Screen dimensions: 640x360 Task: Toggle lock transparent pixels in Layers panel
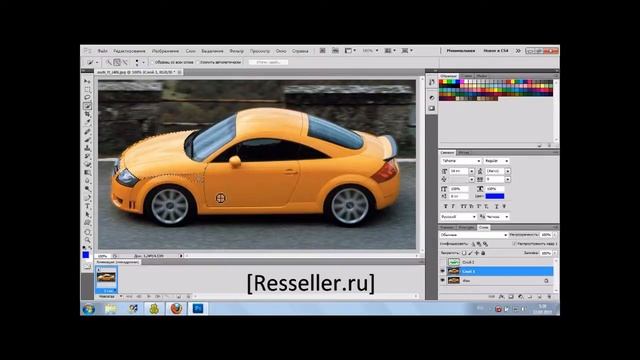coord(464,253)
